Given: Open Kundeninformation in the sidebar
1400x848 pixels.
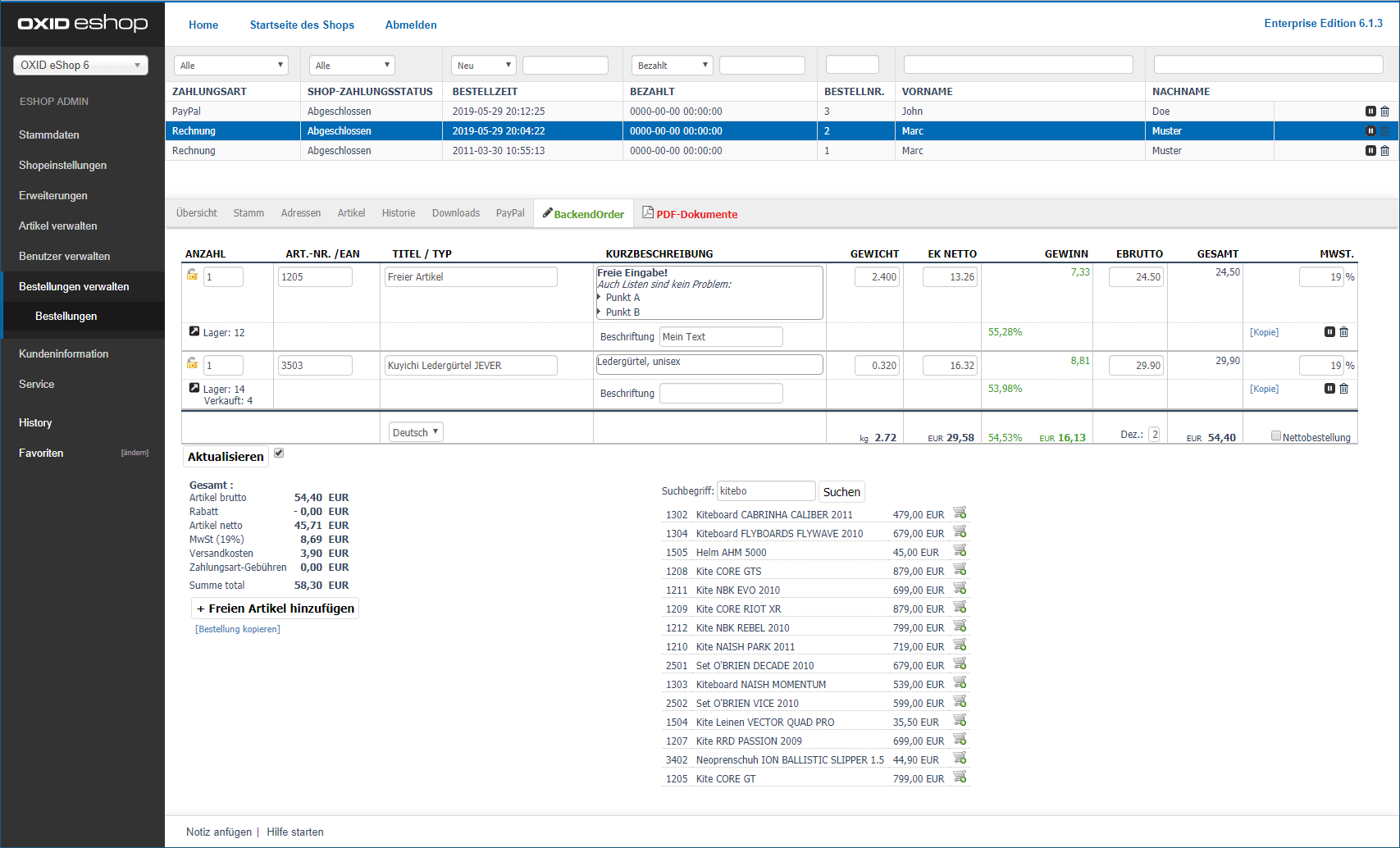Looking at the screenshot, I should pyautogui.click(x=64, y=353).
